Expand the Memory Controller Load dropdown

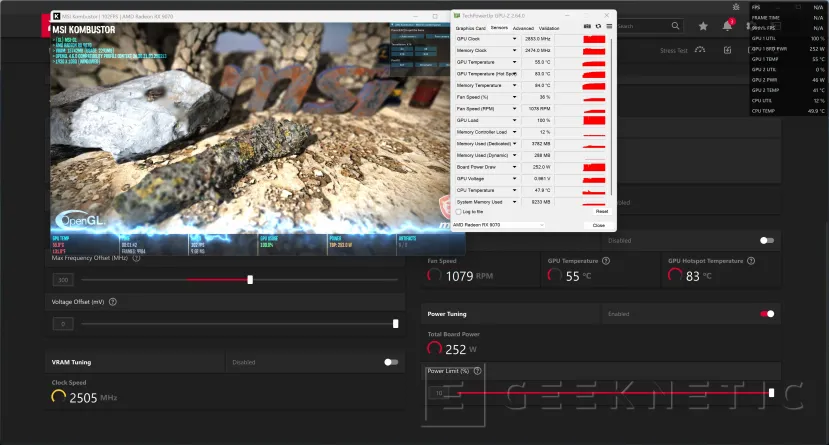(x=514, y=132)
